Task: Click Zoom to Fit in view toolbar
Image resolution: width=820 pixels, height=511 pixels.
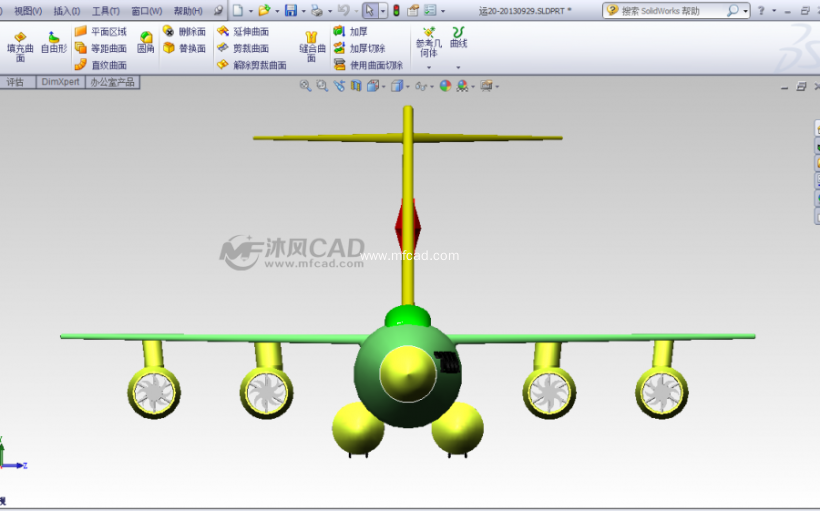Action: [x=305, y=86]
